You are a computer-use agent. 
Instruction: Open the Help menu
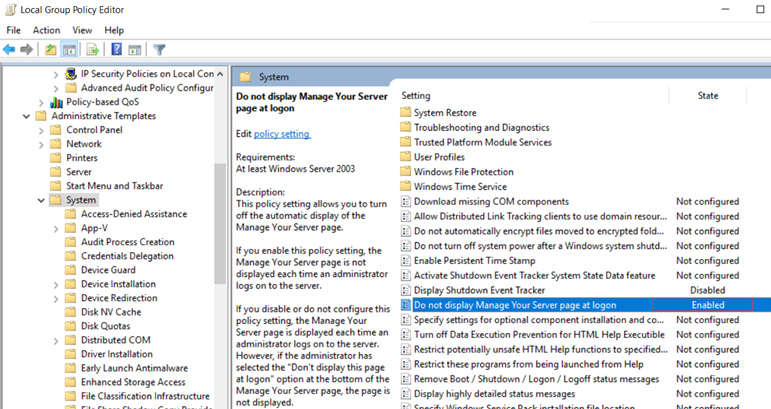pyautogui.click(x=114, y=30)
